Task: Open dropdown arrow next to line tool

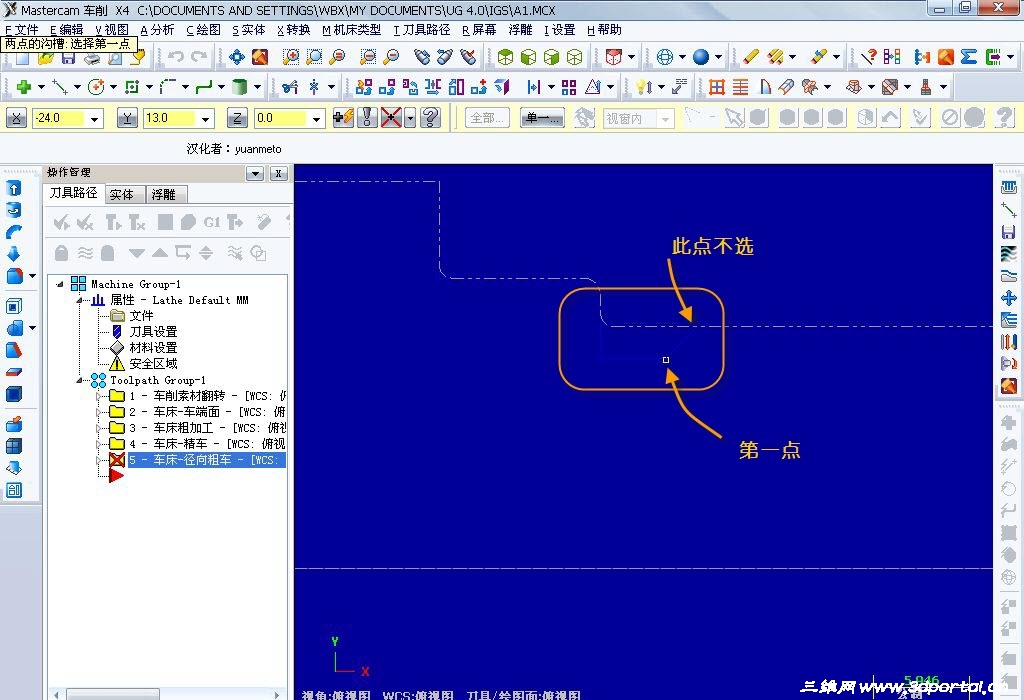Action: tap(77, 87)
